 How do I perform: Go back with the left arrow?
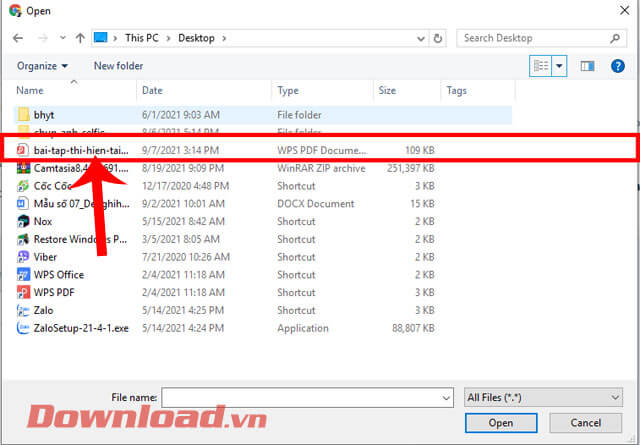[18, 38]
